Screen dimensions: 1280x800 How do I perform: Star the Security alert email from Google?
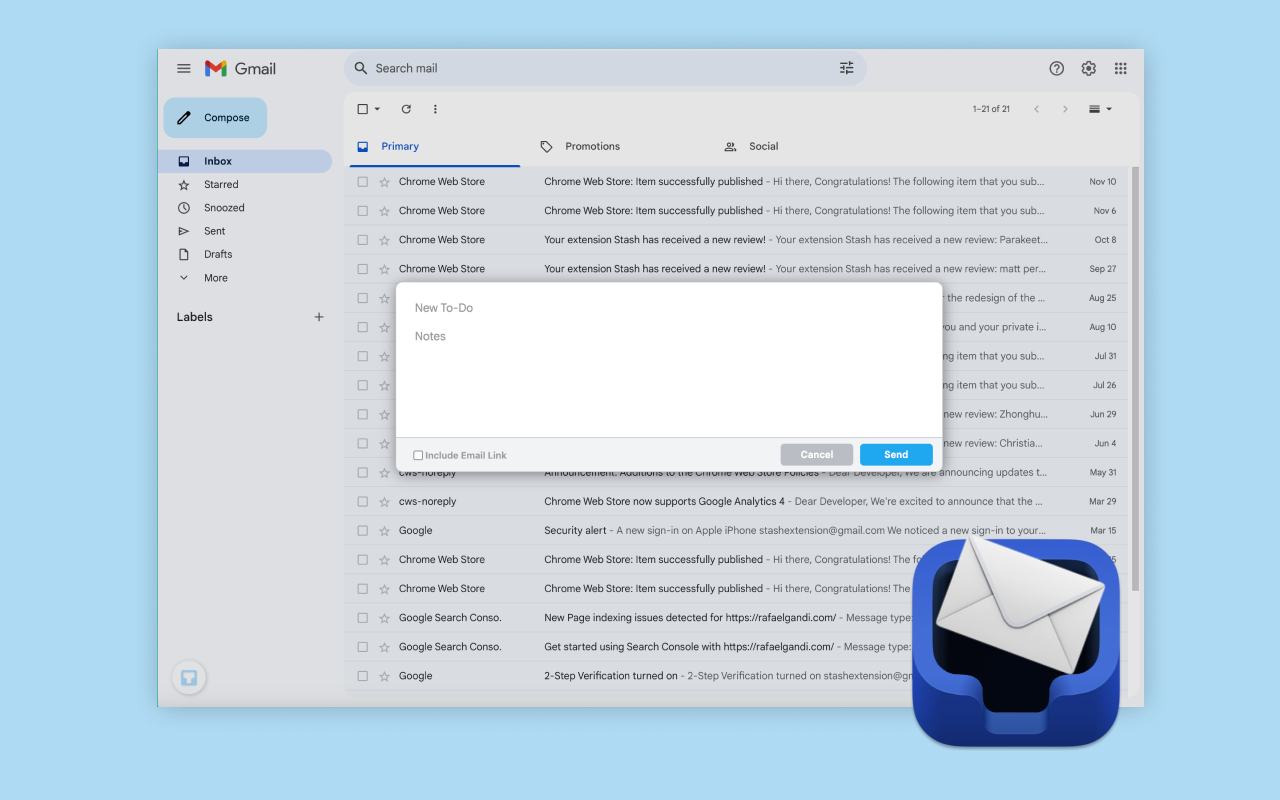(384, 531)
